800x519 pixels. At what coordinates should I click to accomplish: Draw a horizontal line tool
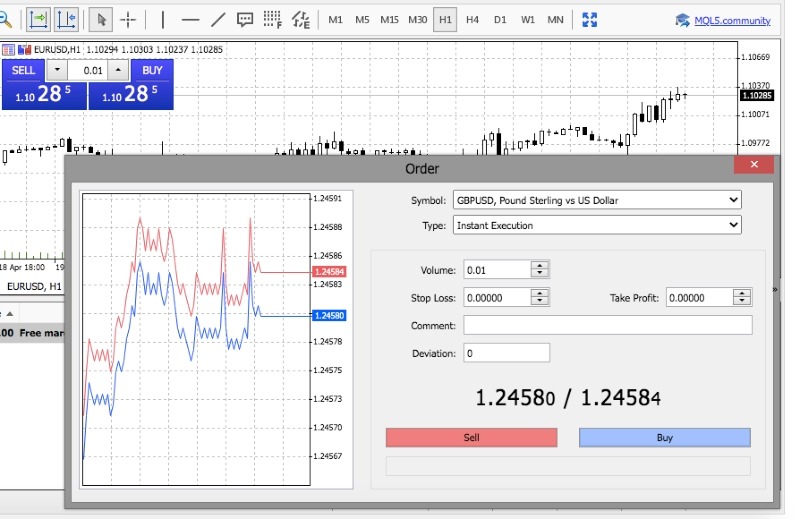[190, 20]
